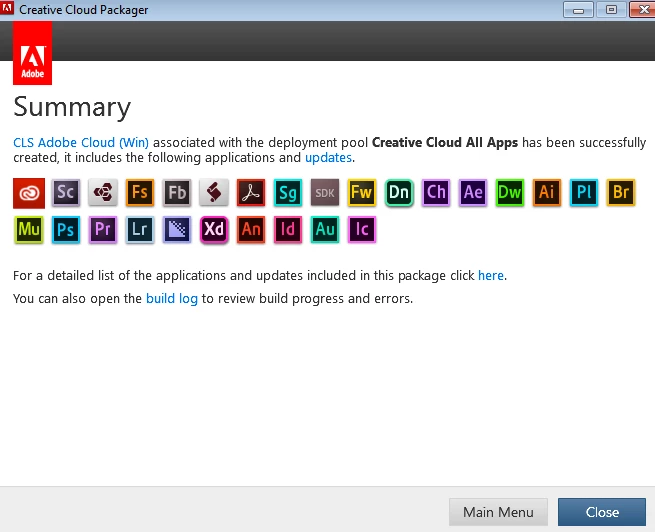Select the Audition (Au) icon
655x532 pixels.
coord(325,229)
